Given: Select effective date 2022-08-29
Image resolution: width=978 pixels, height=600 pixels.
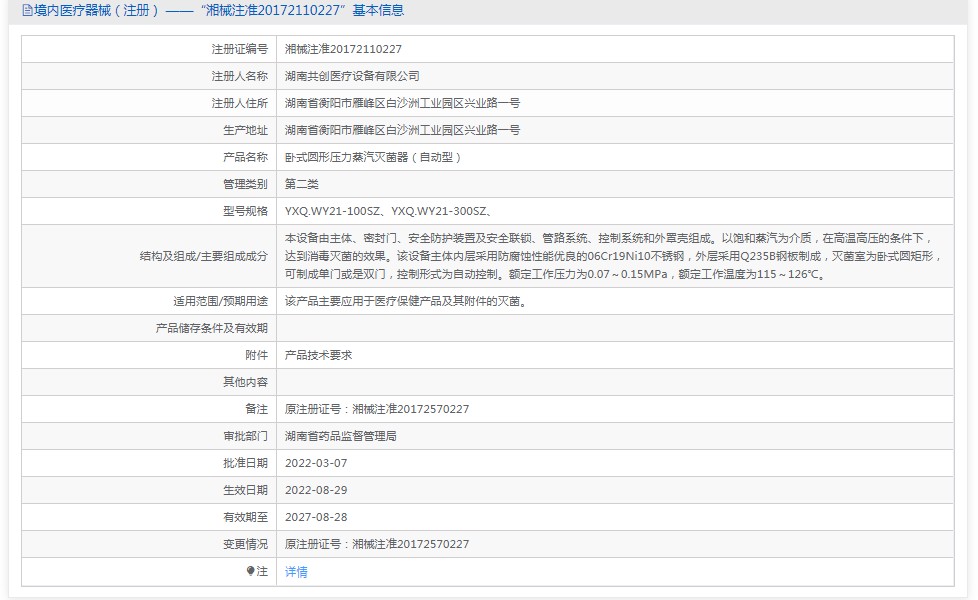Looking at the screenshot, I should (x=316, y=490).
